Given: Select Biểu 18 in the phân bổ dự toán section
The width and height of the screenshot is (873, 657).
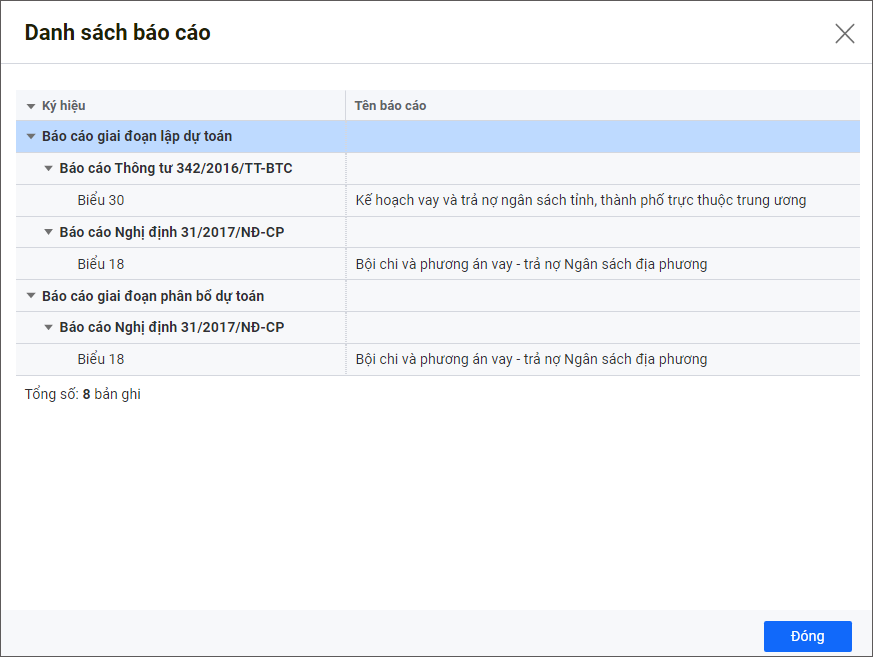Looking at the screenshot, I should [100, 359].
